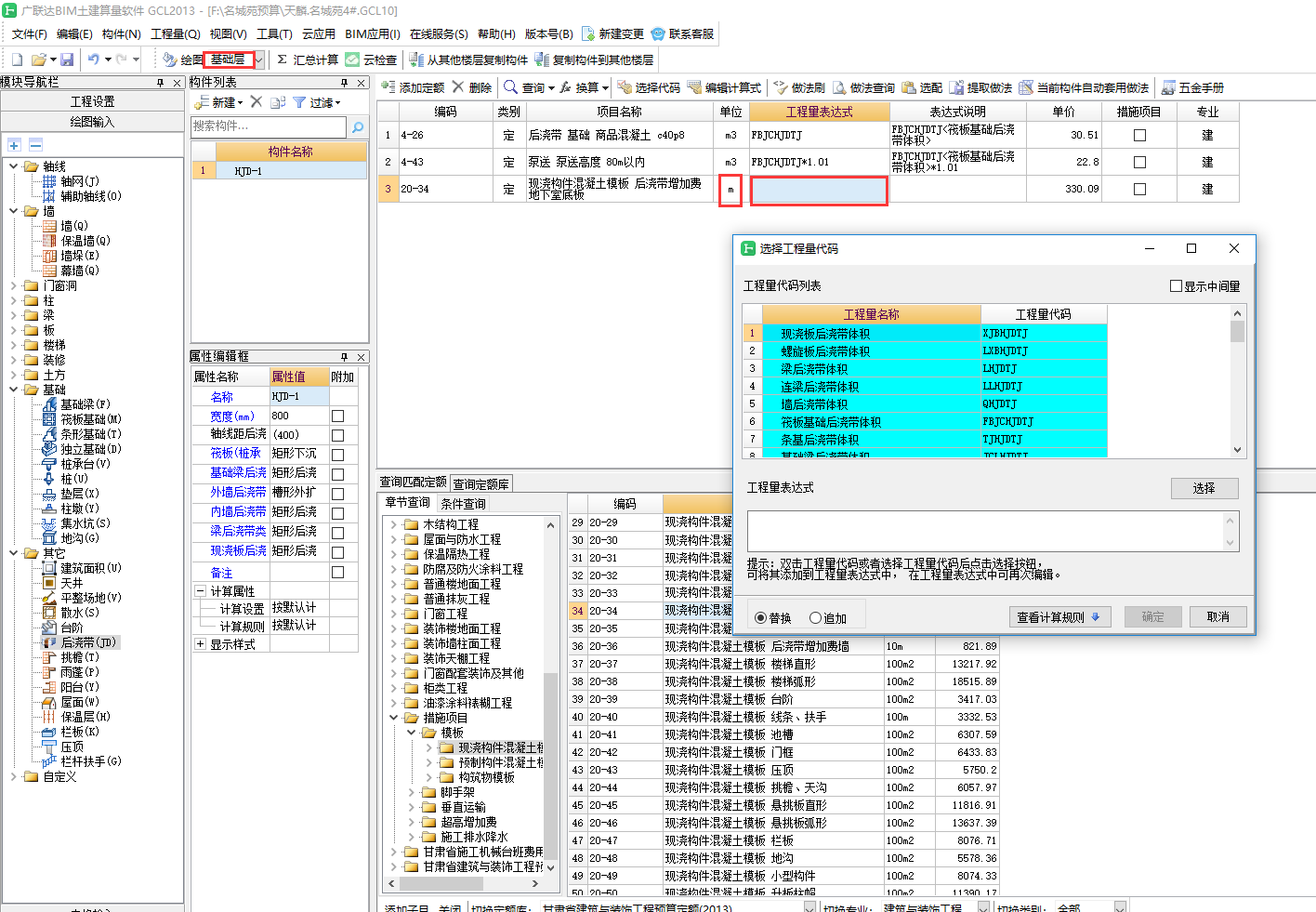Click search magnifier in 构件列表 panel

(358, 126)
